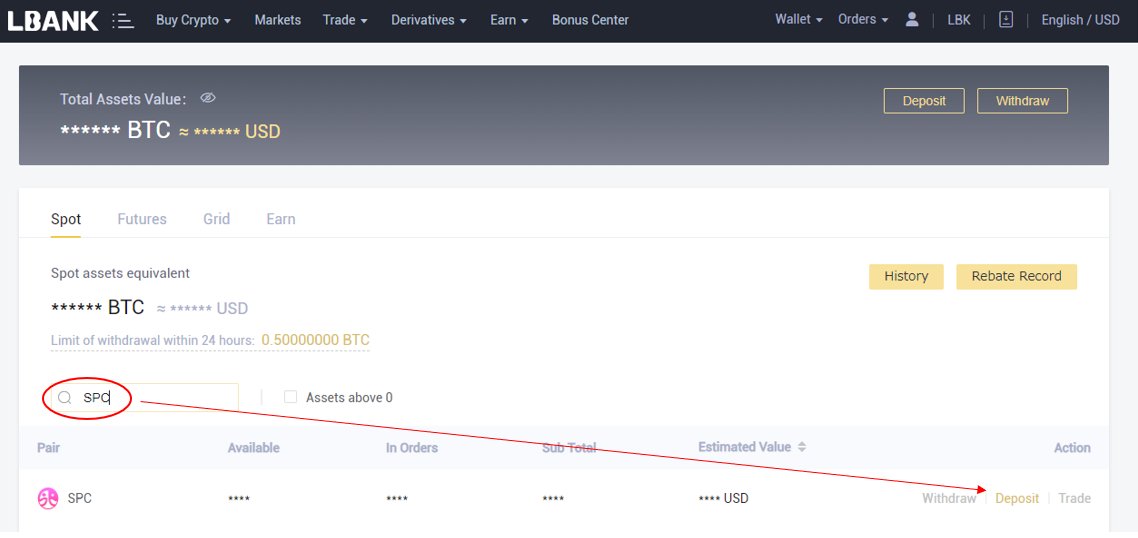
Task: Open the Bonus Center page
Action: coord(590,20)
